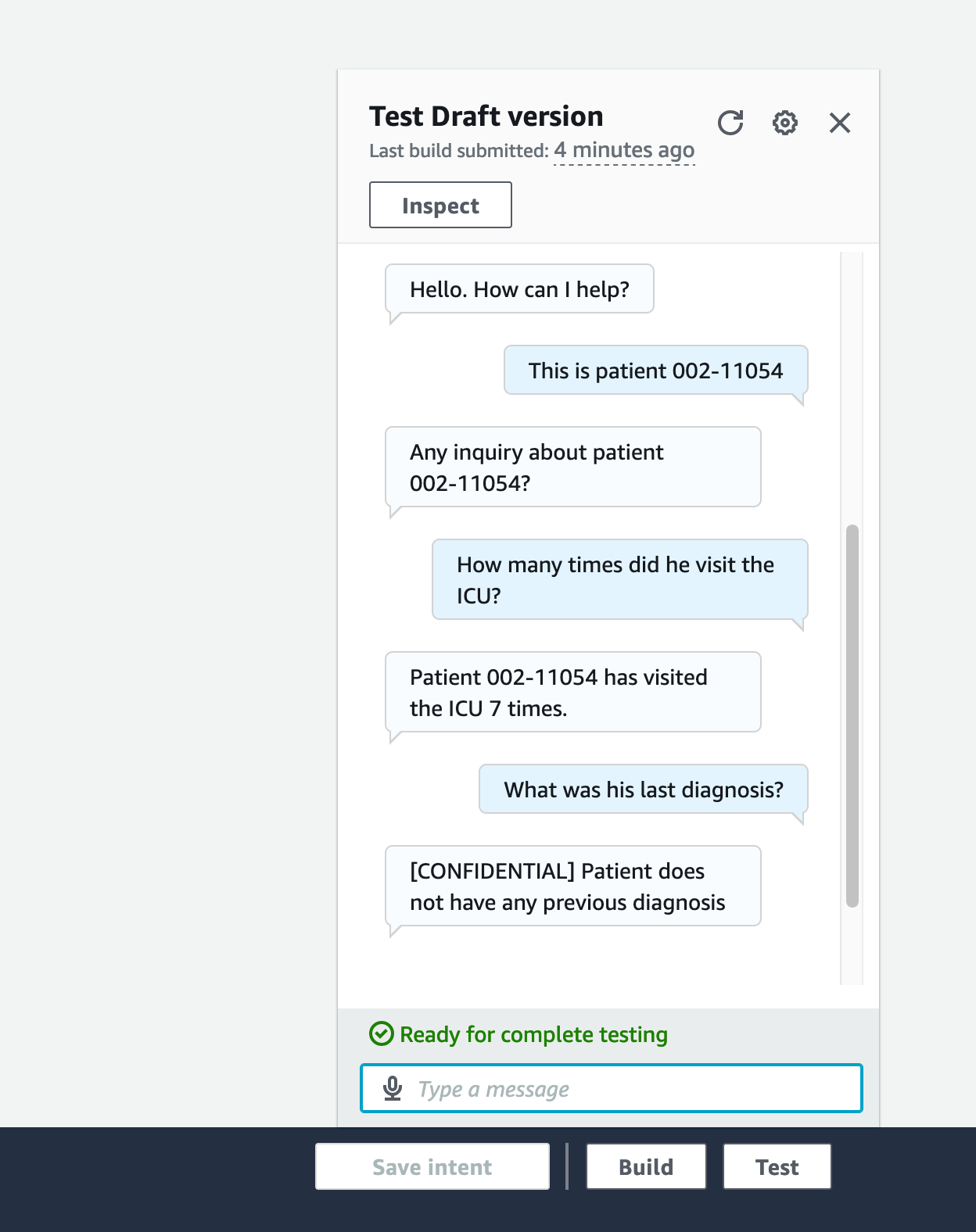This screenshot has height=1232, width=976.
Task: Click the chat scrollbar thumb
Action: pyautogui.click(x=852, y=716)
